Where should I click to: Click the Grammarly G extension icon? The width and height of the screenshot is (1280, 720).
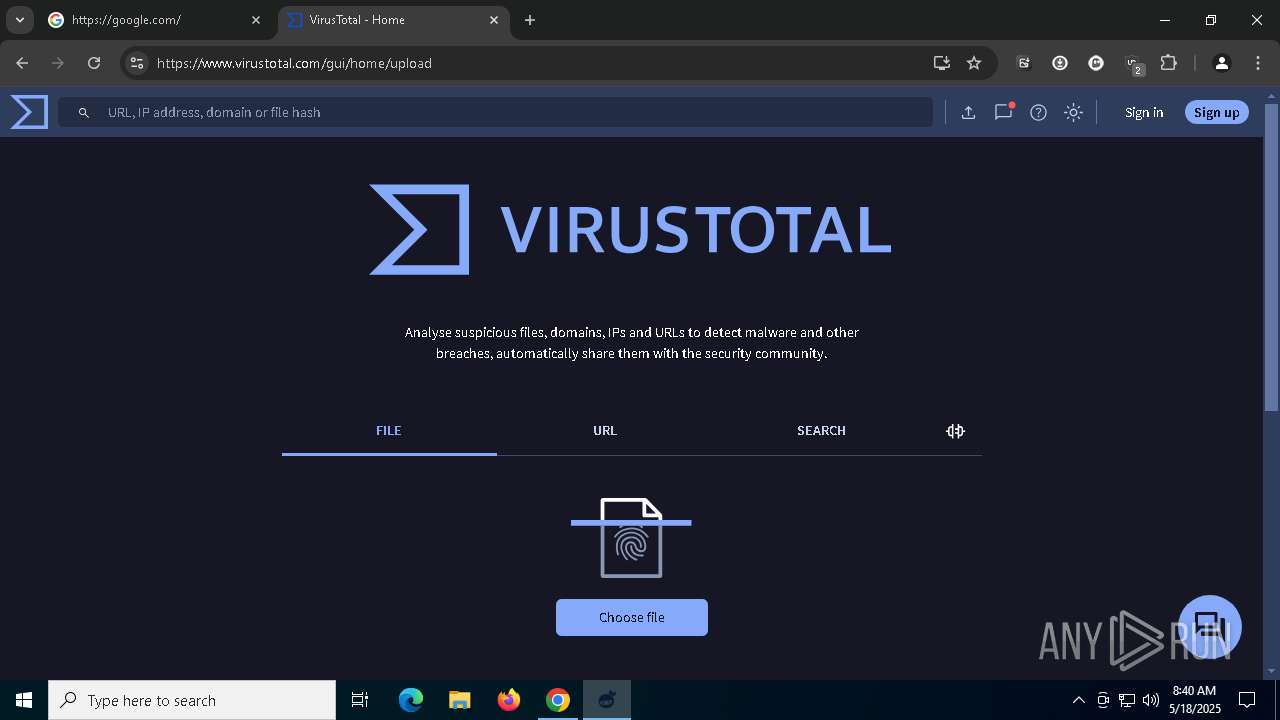point(1096,63)
